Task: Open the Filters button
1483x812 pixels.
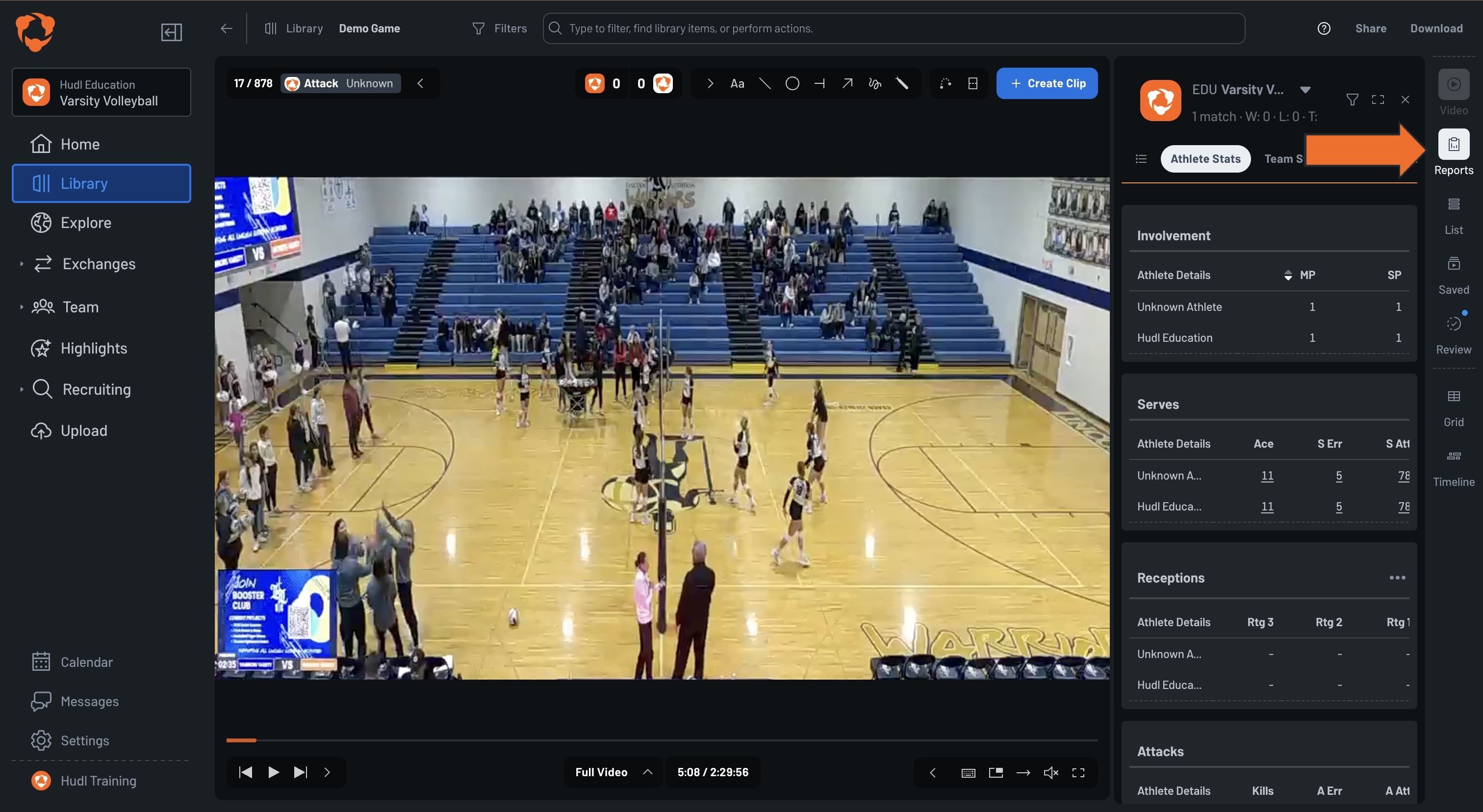Action: 499,28
